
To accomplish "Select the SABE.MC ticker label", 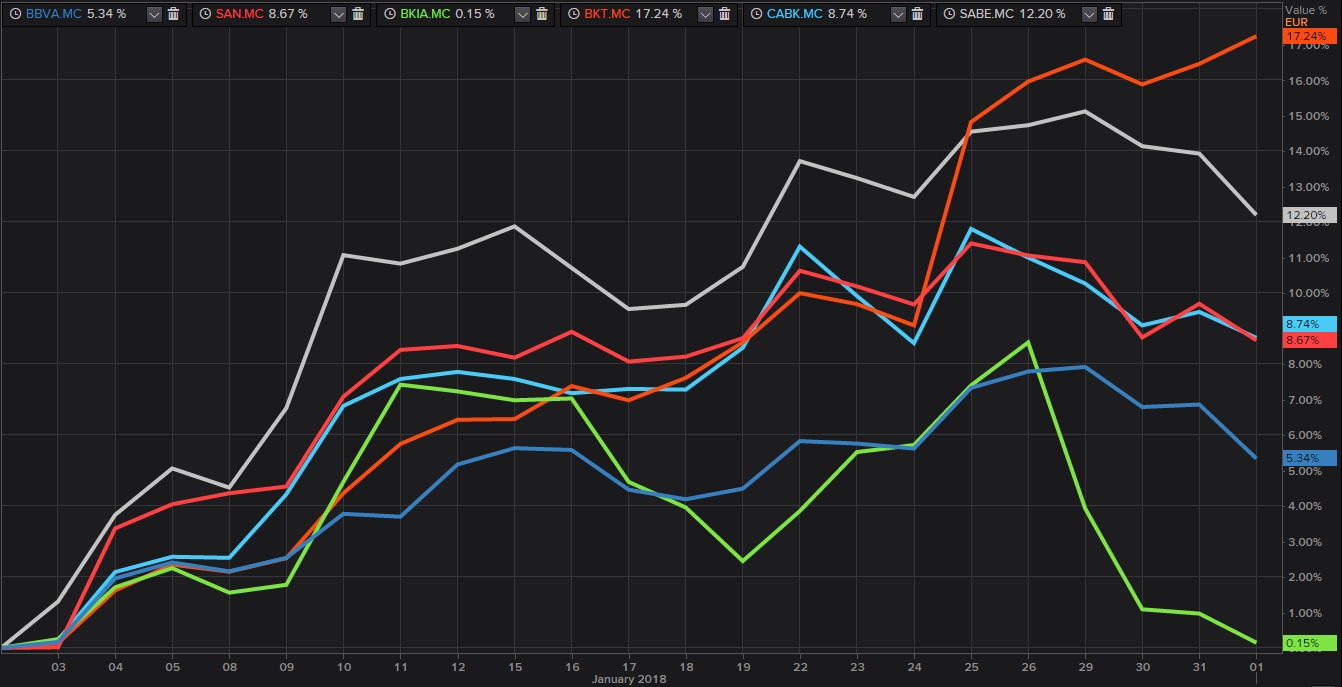I will tap(988, 14).
